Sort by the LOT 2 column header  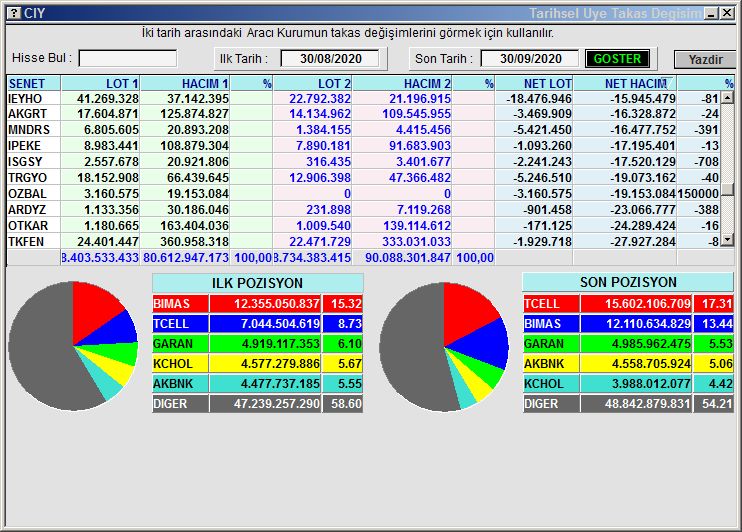[x=313, y=83]
